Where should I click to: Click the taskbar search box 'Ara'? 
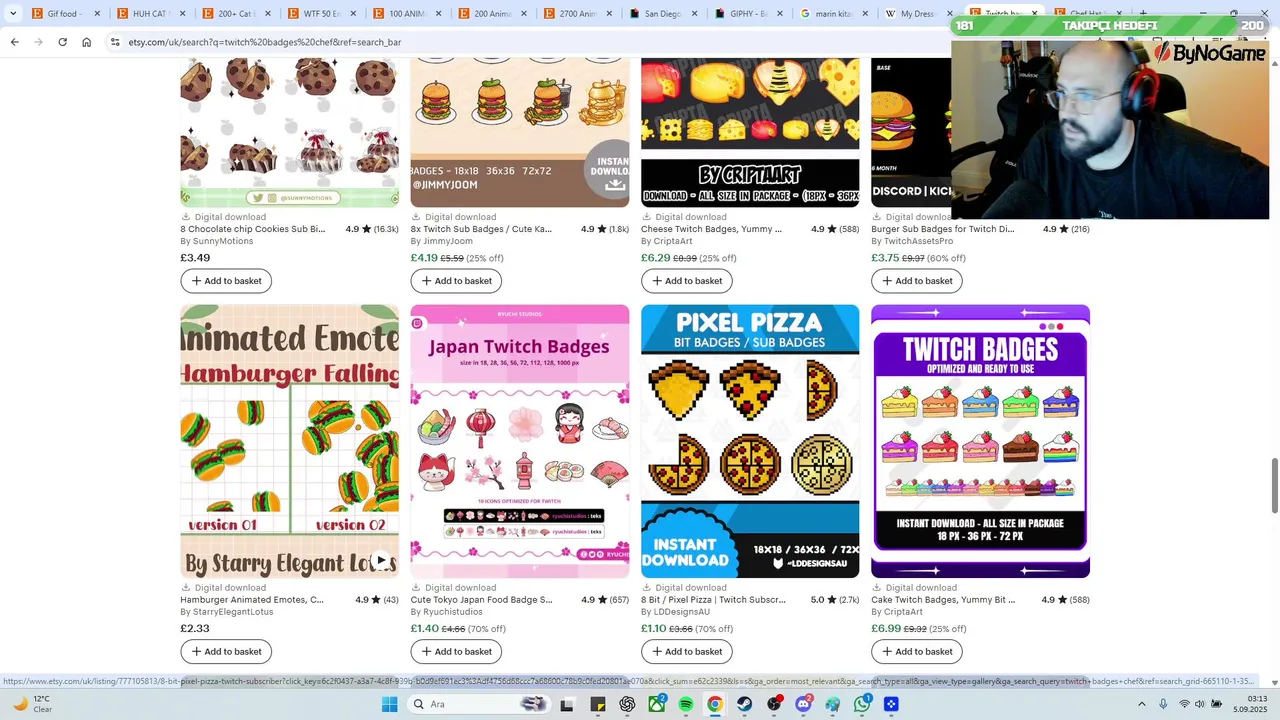[x=480, y=704]
